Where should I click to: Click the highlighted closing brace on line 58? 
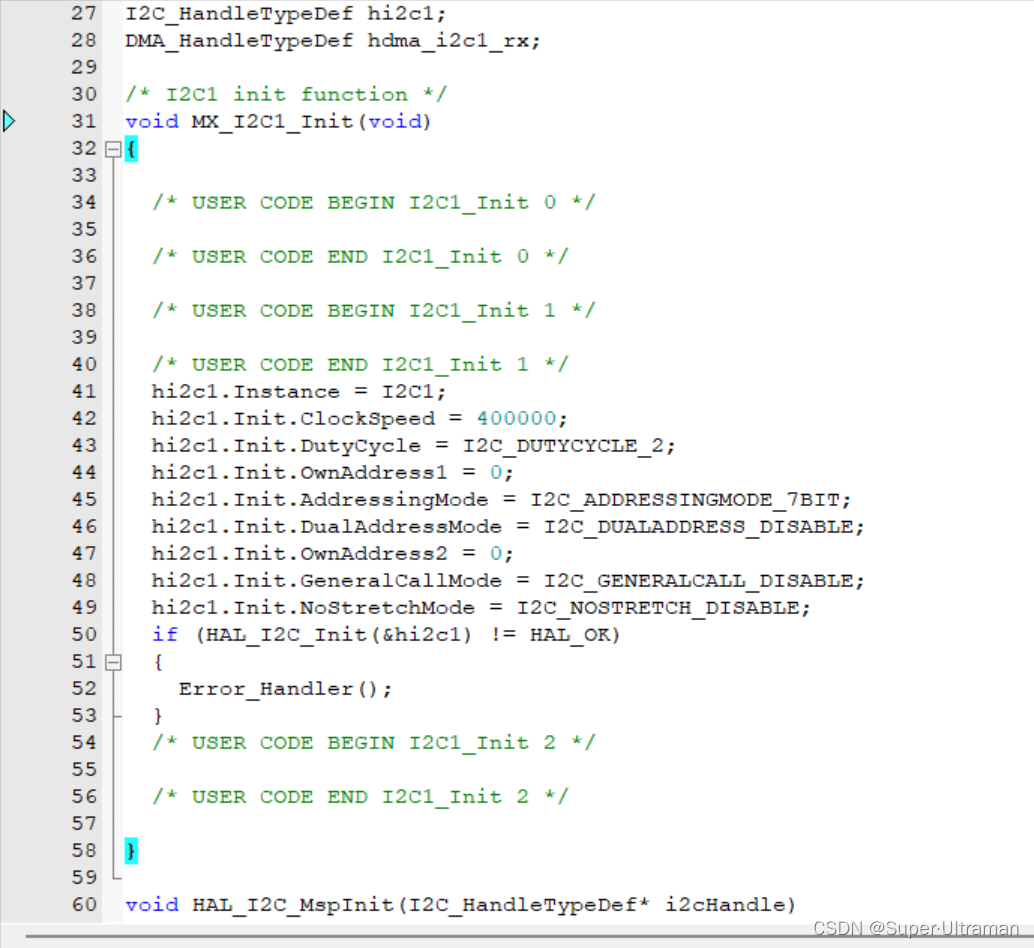(x=129, y=850)
